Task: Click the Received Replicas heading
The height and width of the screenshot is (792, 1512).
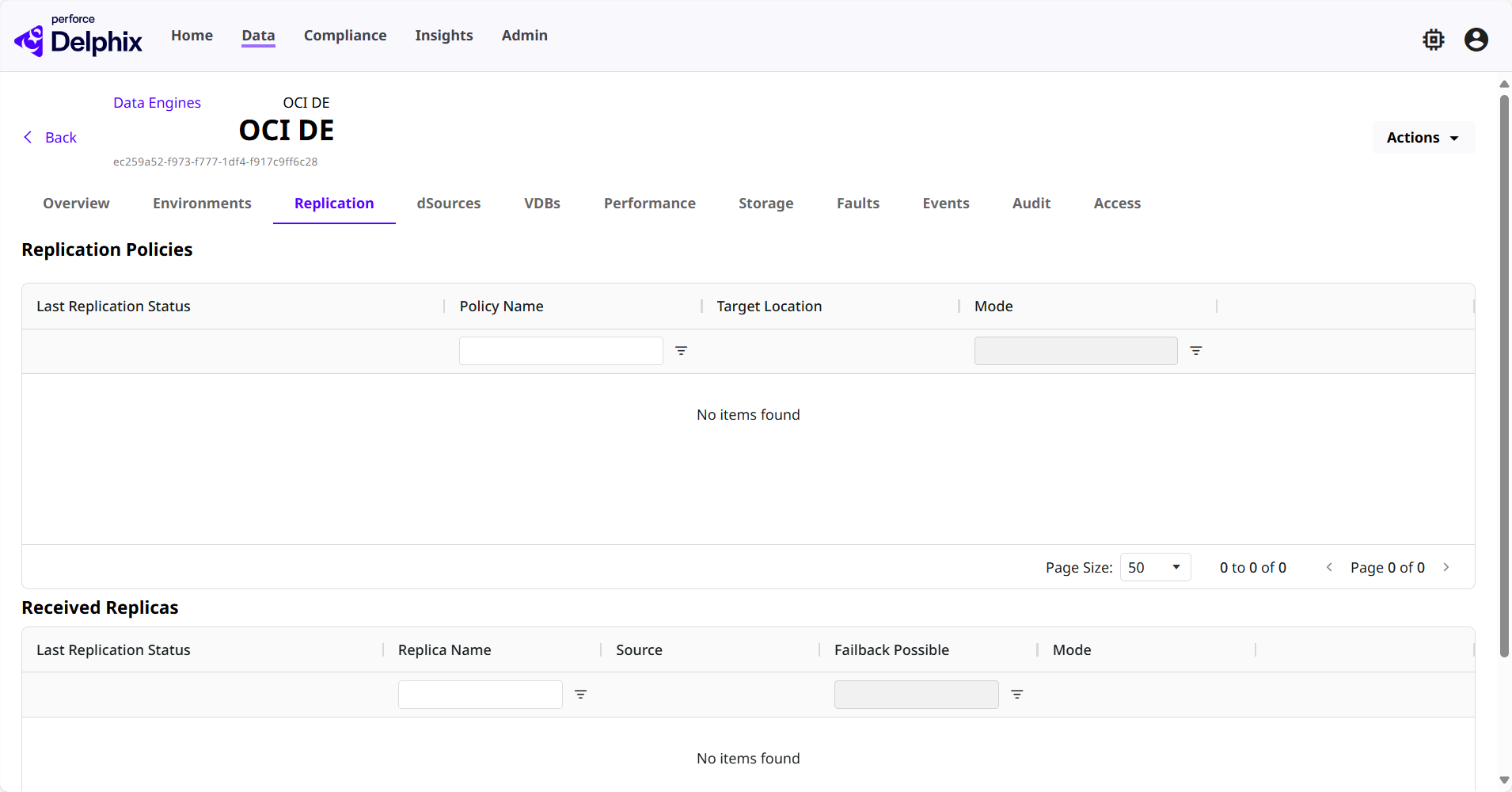Action: [x=100, y=607]
